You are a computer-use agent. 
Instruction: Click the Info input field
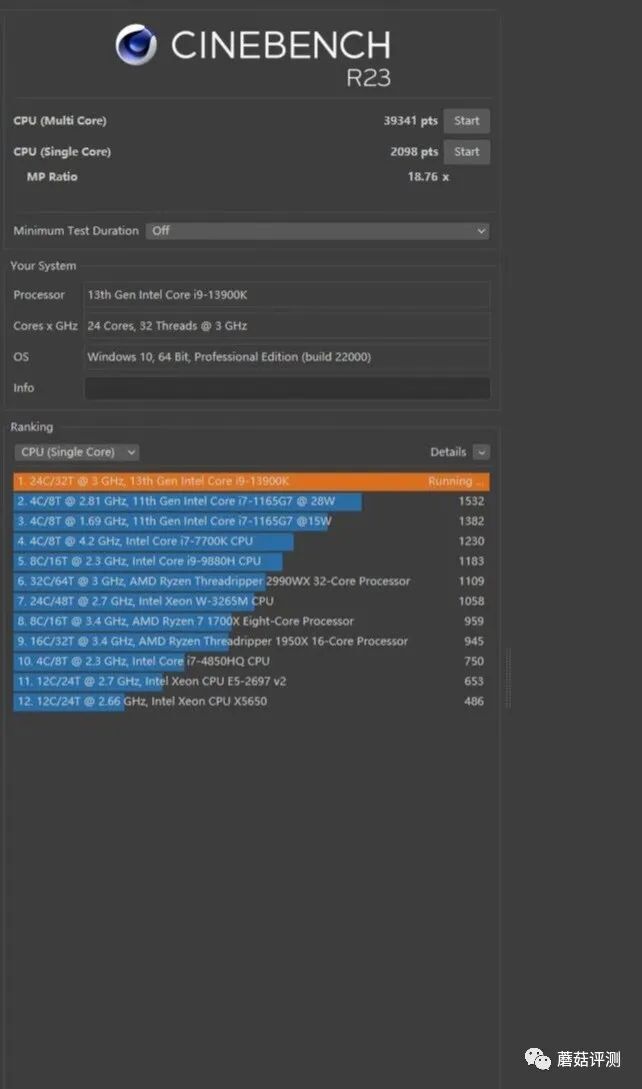point(287,388)
